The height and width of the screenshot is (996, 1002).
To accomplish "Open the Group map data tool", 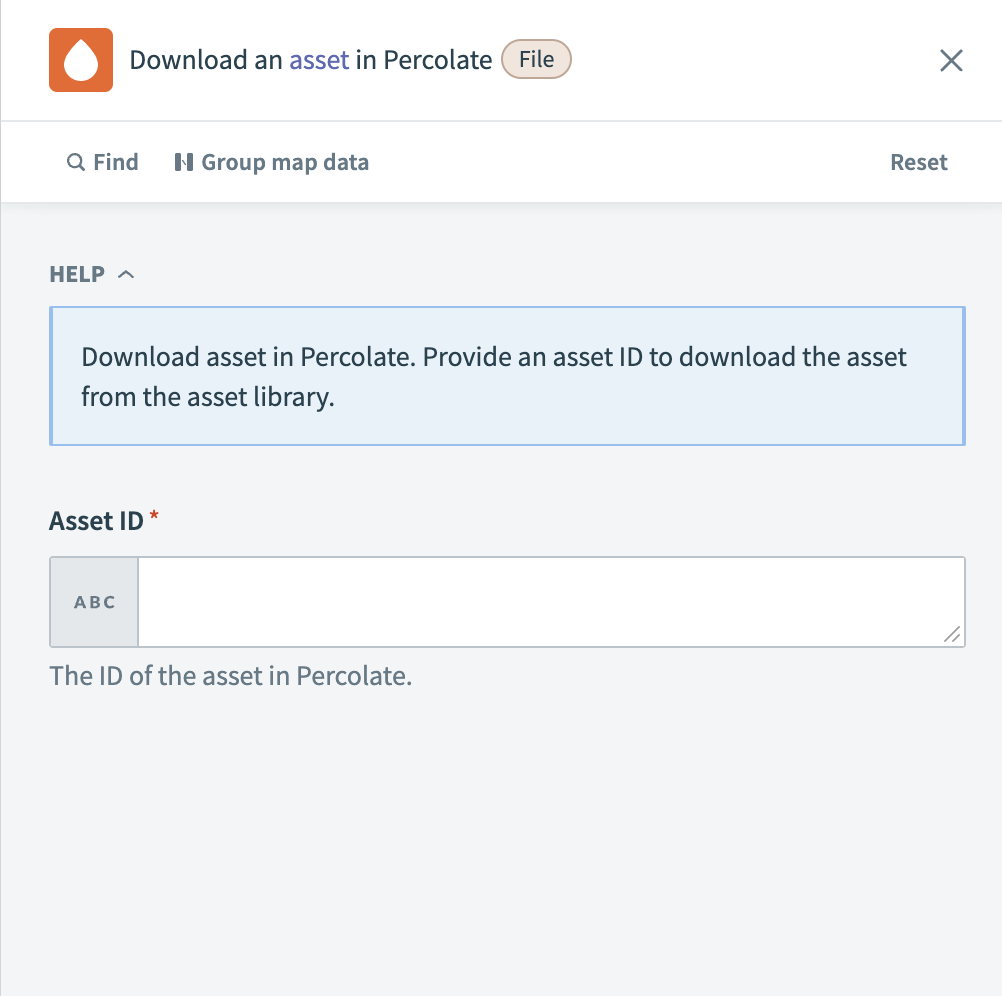I will click(270, 161).
